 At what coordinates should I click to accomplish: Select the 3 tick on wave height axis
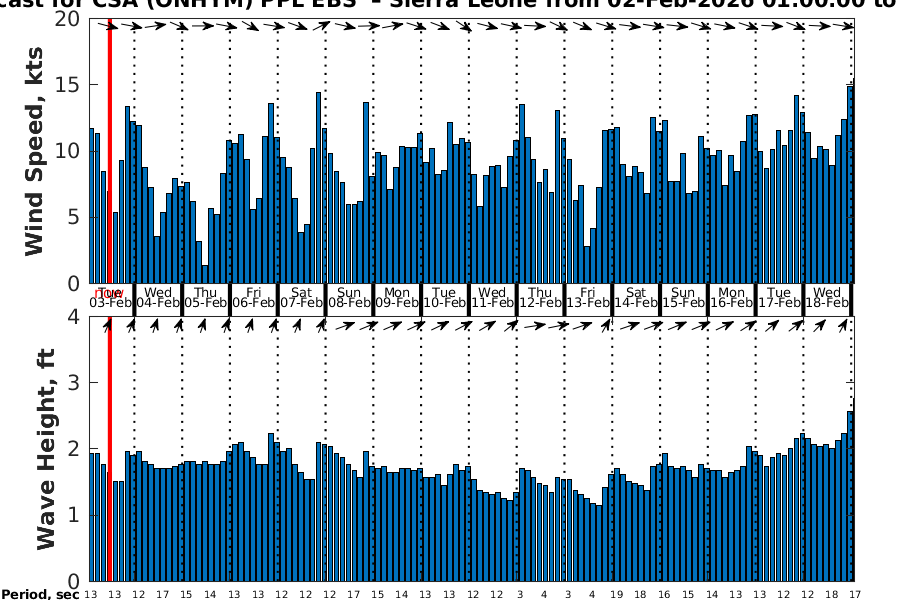(x=74, y=383)
